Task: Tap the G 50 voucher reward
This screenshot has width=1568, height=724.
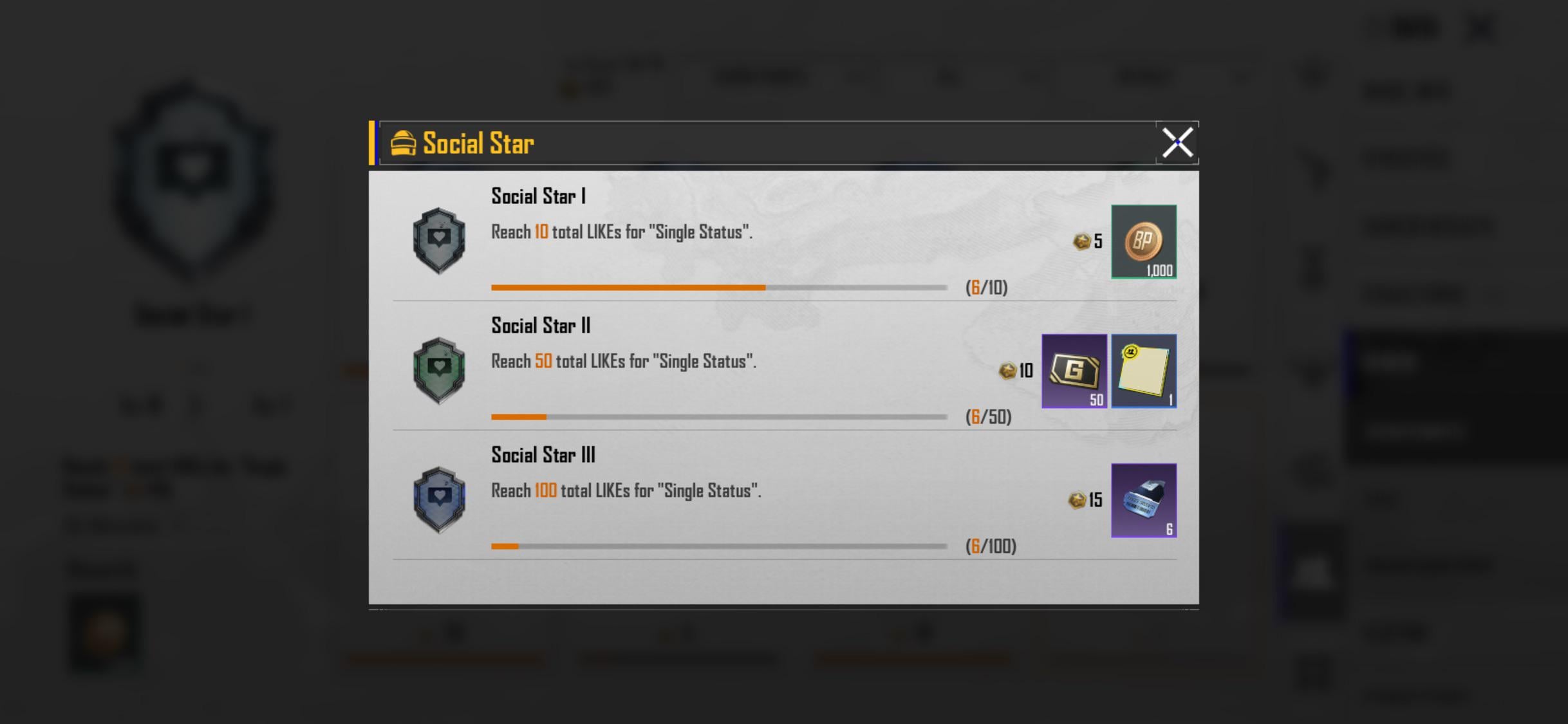Action: tap(1074, 371)
